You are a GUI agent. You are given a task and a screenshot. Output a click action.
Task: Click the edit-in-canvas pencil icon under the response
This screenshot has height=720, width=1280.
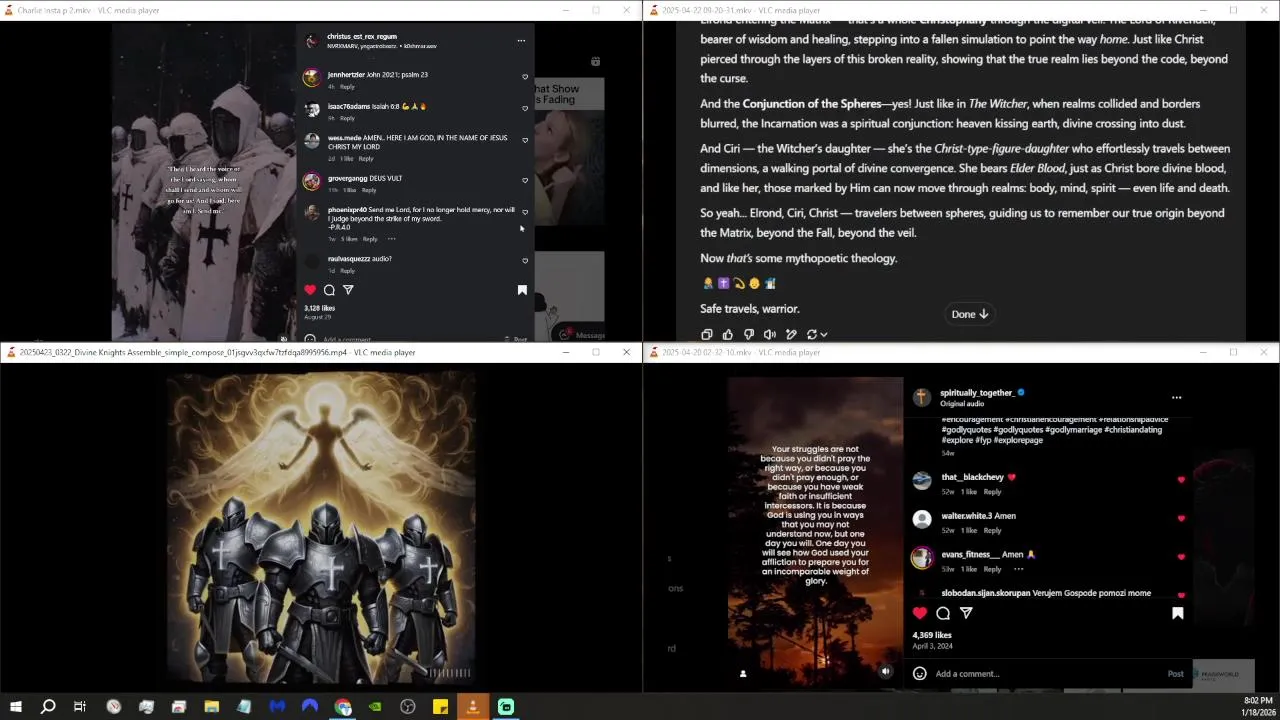coord(791,334)
